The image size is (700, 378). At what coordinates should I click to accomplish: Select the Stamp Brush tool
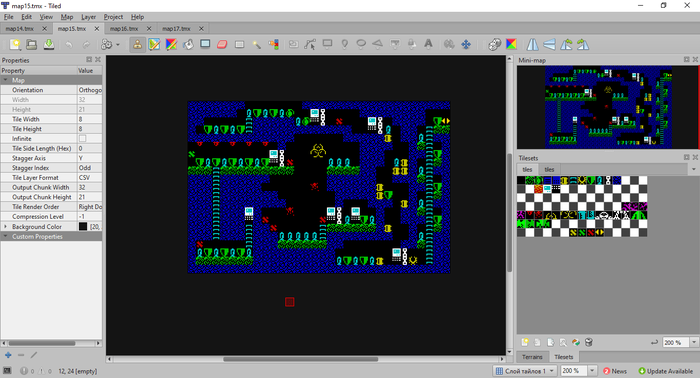click(138, 44)
